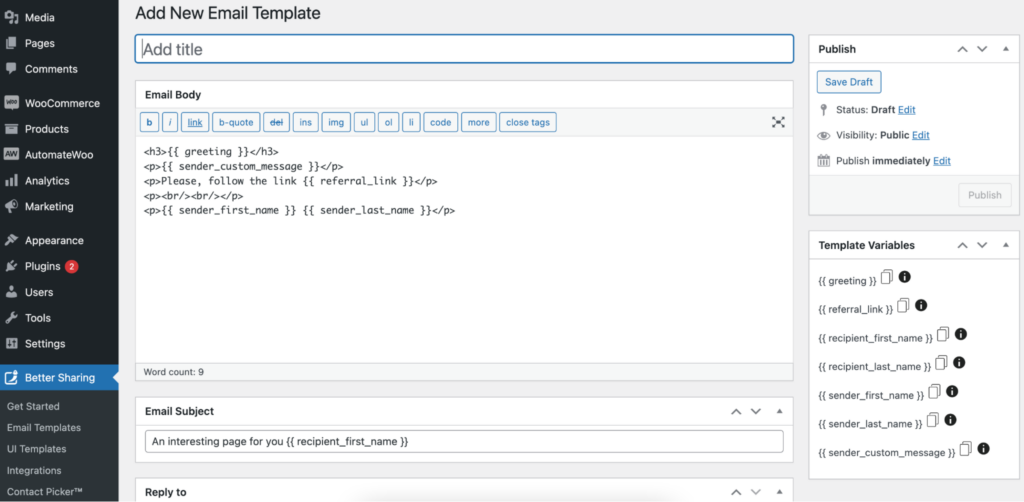Toggle distraction-free fullscreen editor icon

[x=778, y=122]
